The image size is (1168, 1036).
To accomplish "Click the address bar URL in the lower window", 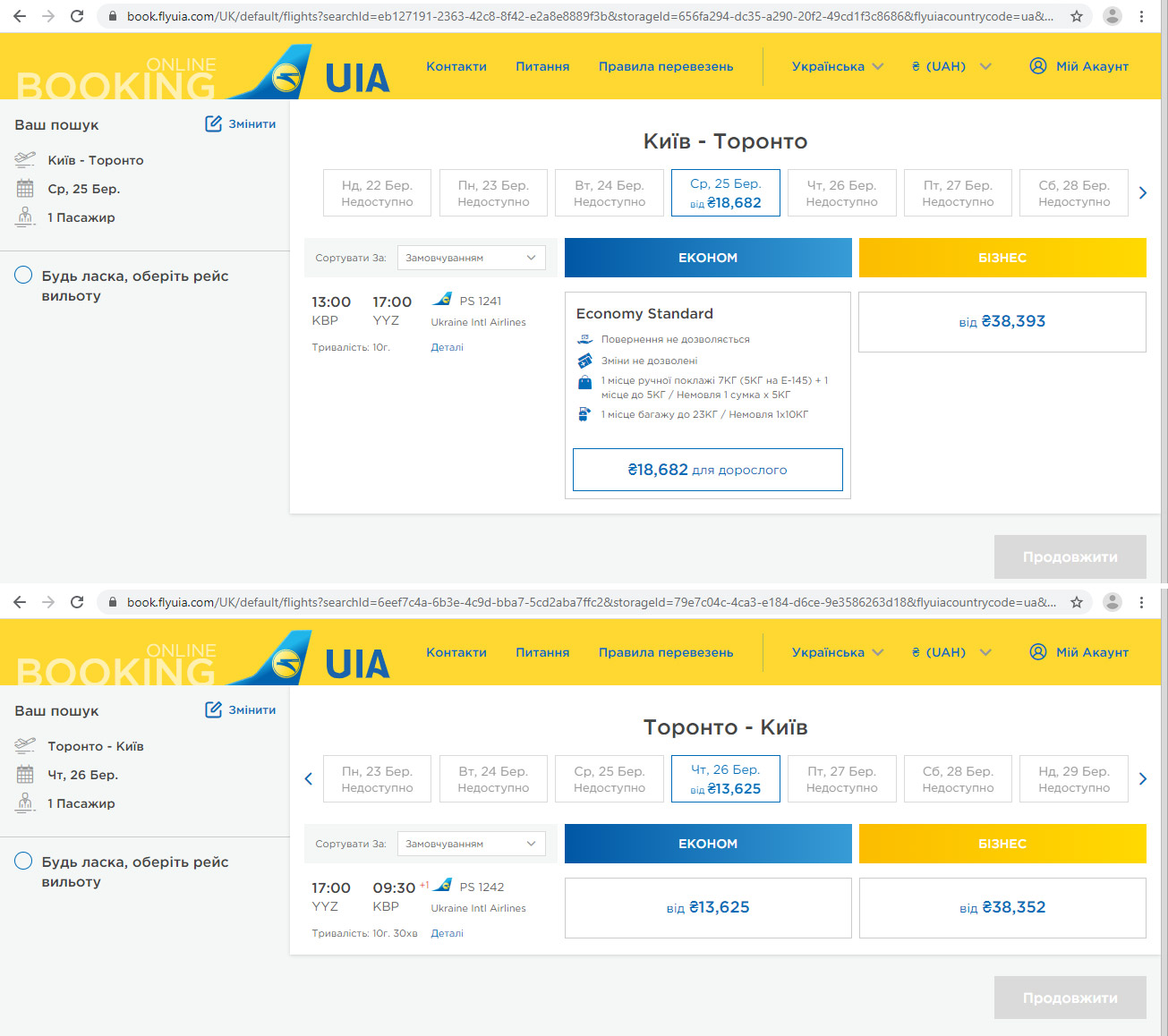I will tap(591, 602).
